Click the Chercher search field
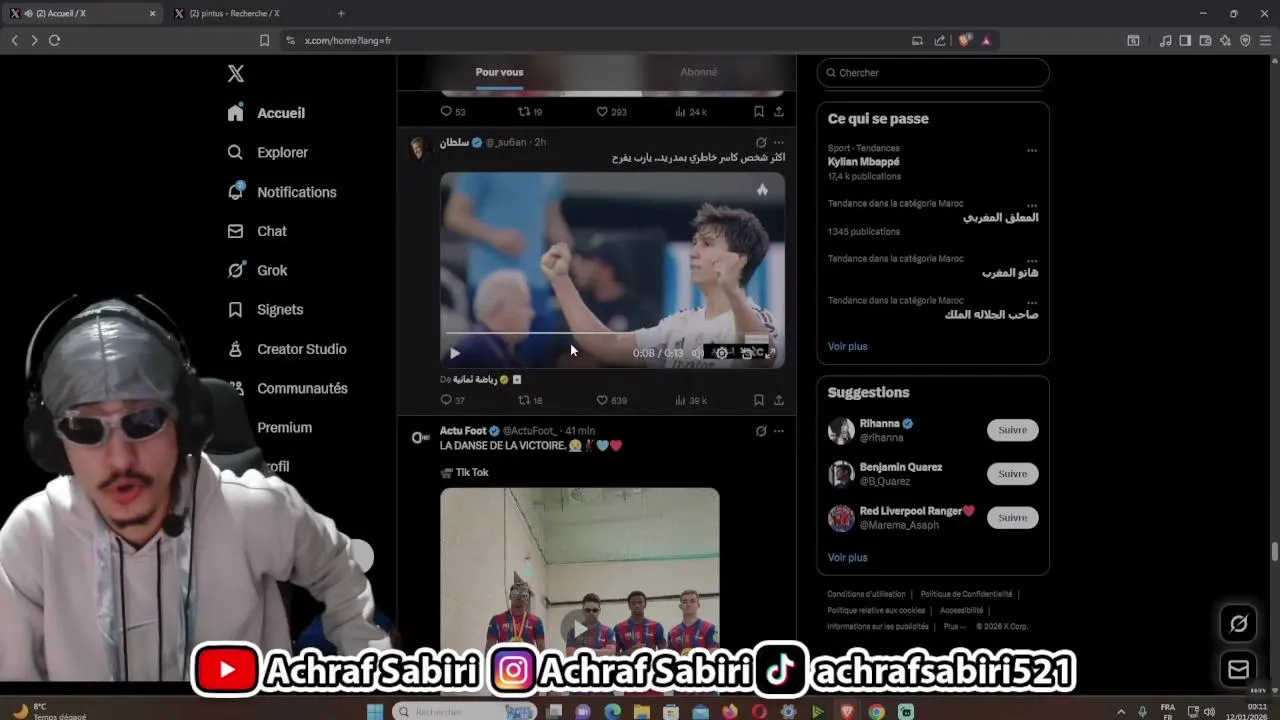The image size is (1280, 720). point(933,73)
